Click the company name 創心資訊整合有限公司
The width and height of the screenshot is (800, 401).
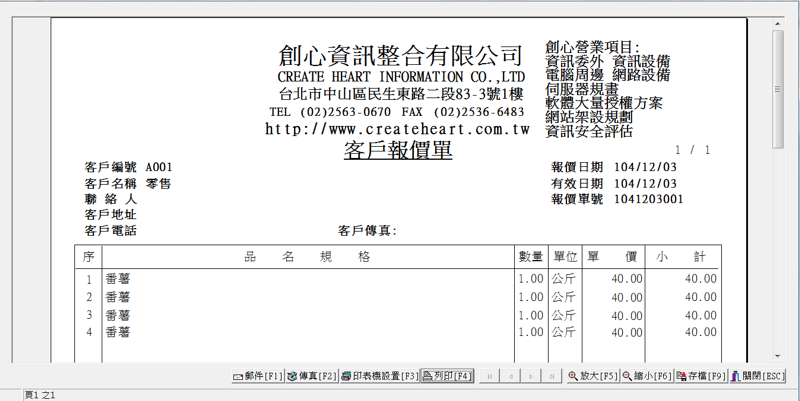pyautogui.click(x=401, y=56)
